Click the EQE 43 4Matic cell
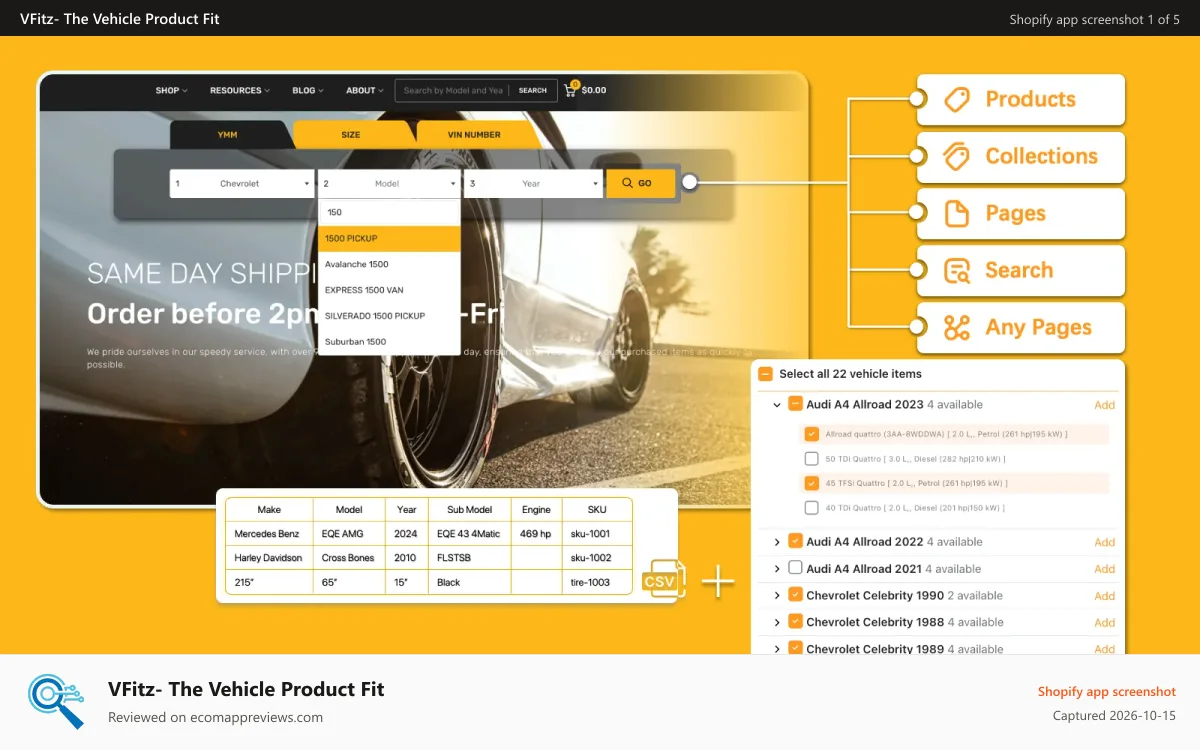 [470, 534]
